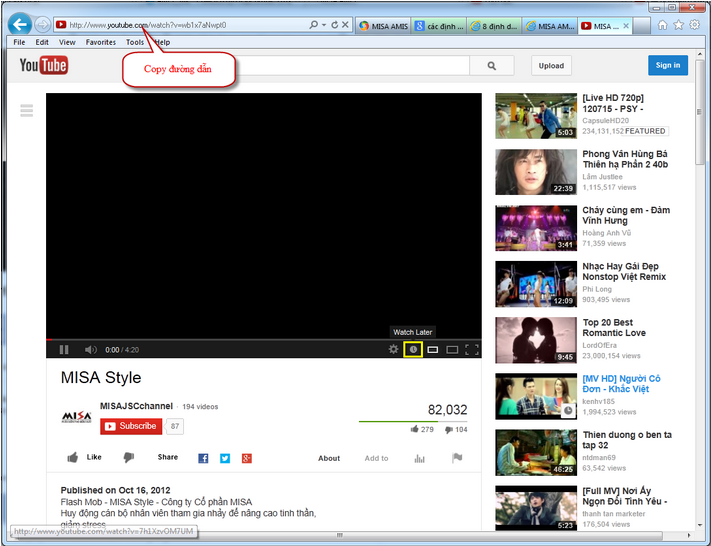This screenshot has height=546, width=711.
Task: Open the About tab under video
Action: click(x=329, y=458)
